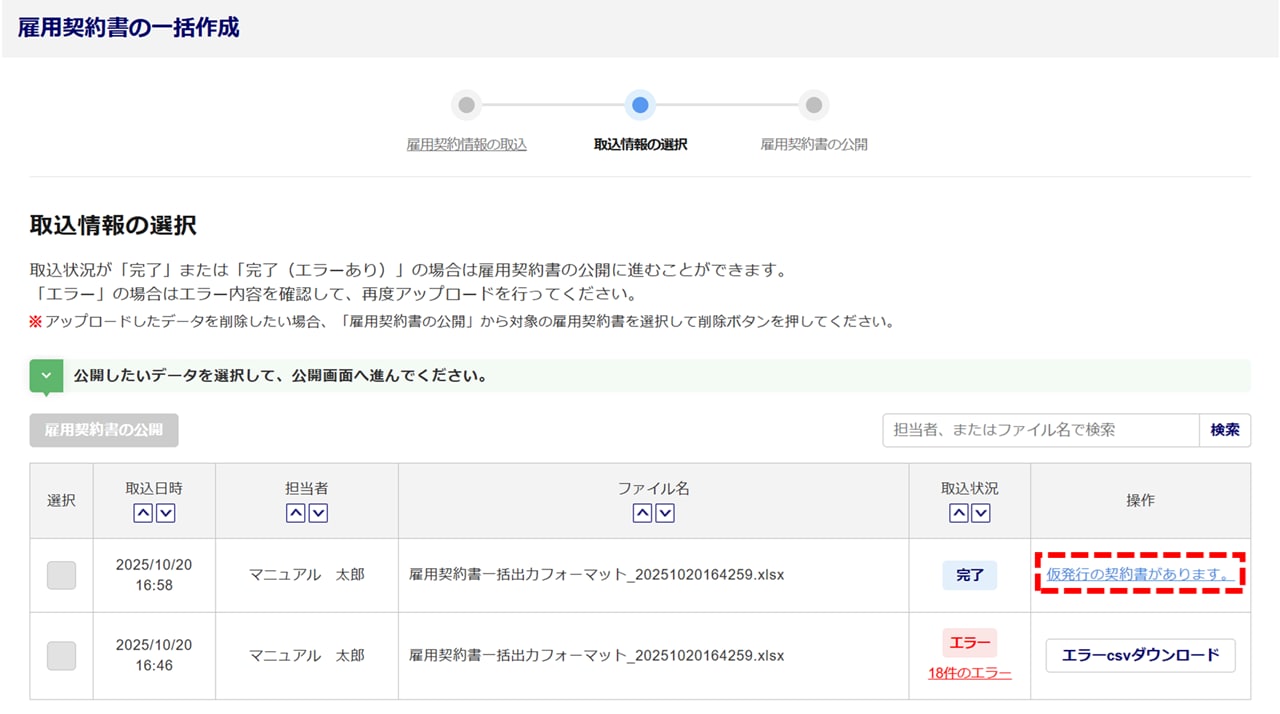Select checkbox for 16:58 import row

tap(61, 575)
